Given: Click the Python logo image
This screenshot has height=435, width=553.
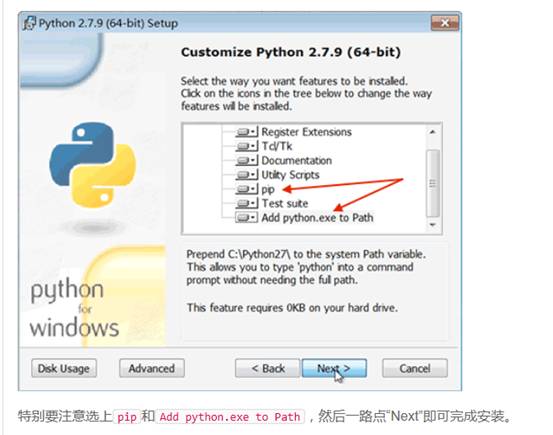Looking at the screenshot, I should 92,164.
